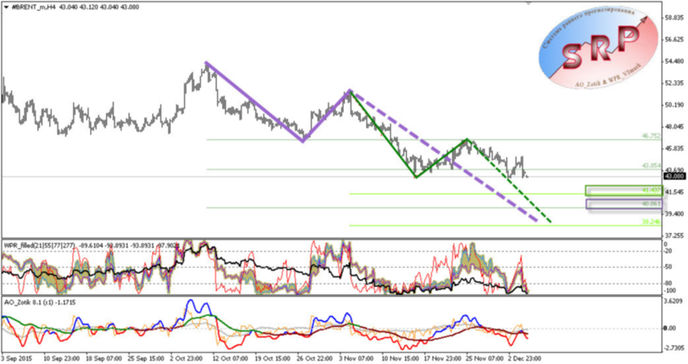Select the black current price tag 43.000
This screenshot has width=688, height=364.
pyautogui.click(x=675, y=176)
